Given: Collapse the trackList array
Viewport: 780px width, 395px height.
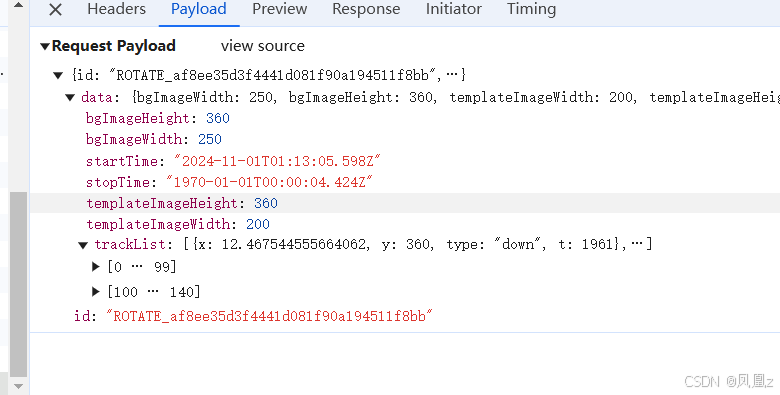Looking at the screenshot, I should 83,245.
